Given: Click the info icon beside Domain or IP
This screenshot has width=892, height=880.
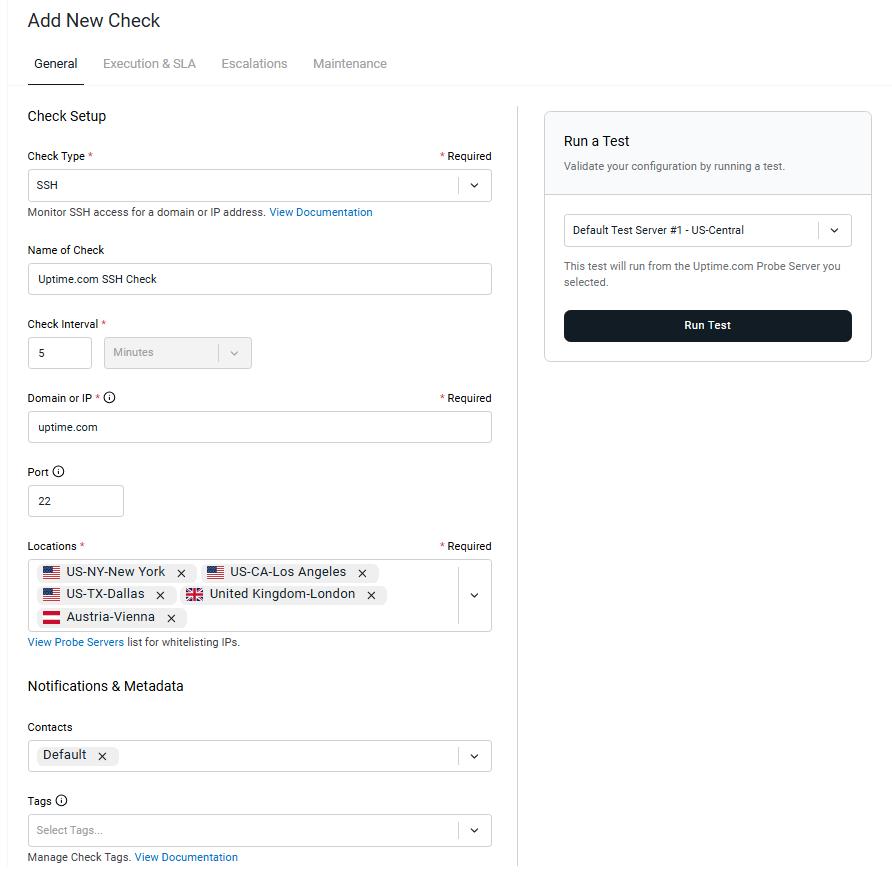Looking at the screenshot, I should (x=109, y=397).
